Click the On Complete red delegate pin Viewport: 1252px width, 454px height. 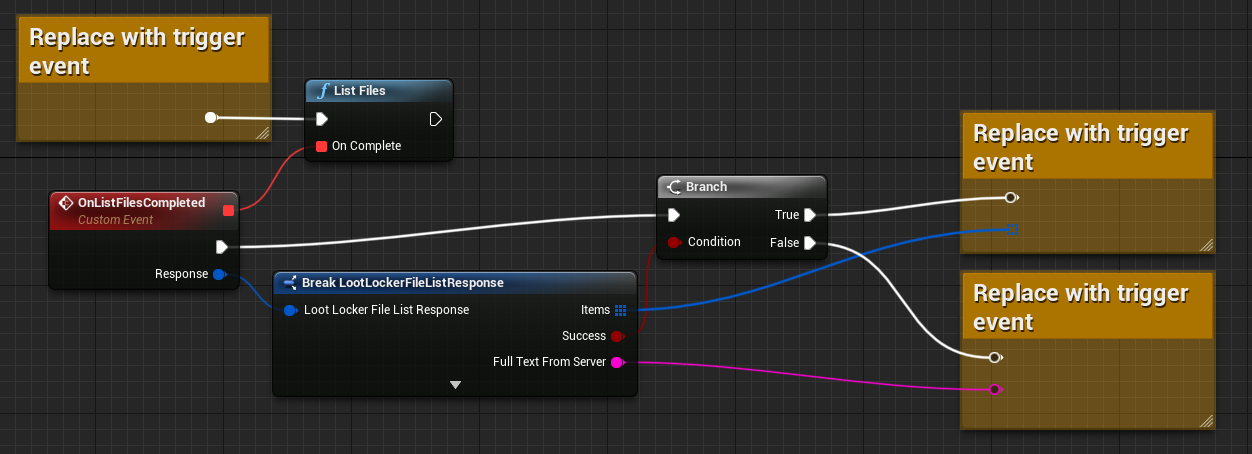click(x=321, y=146)
